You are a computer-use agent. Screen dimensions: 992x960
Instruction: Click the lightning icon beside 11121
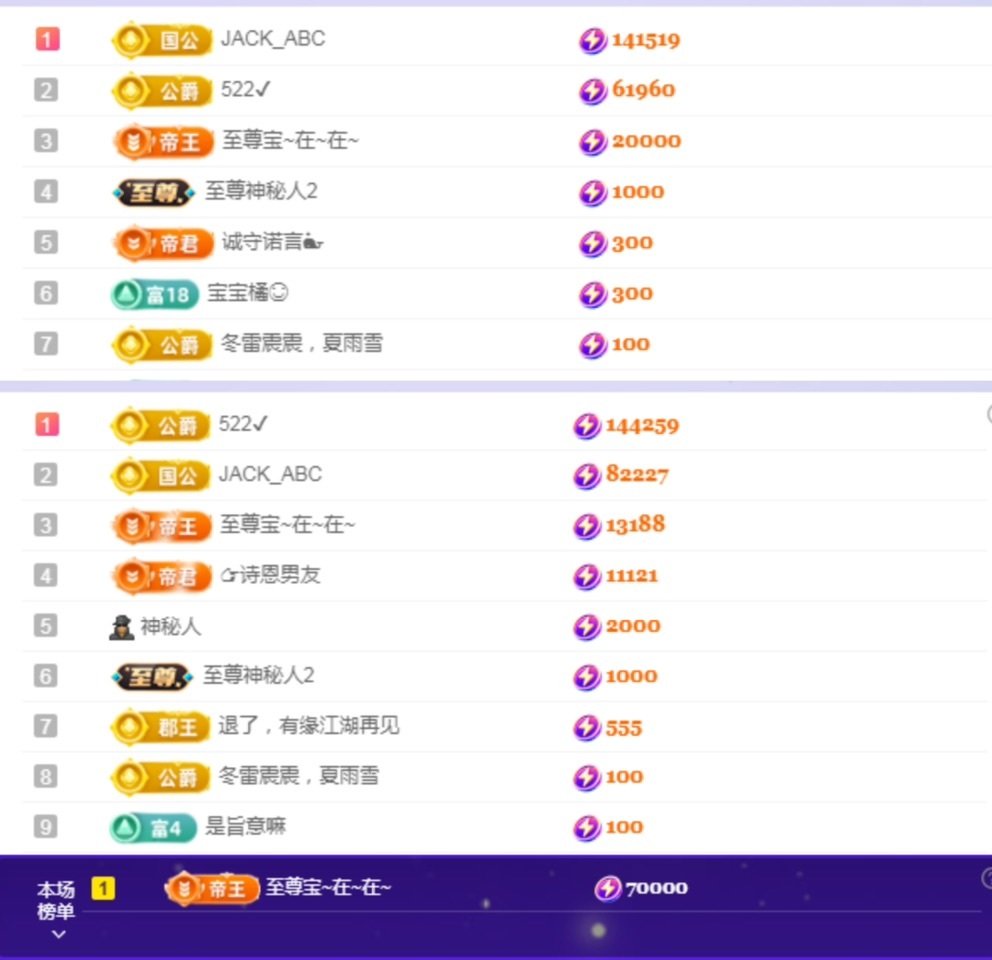587,577
